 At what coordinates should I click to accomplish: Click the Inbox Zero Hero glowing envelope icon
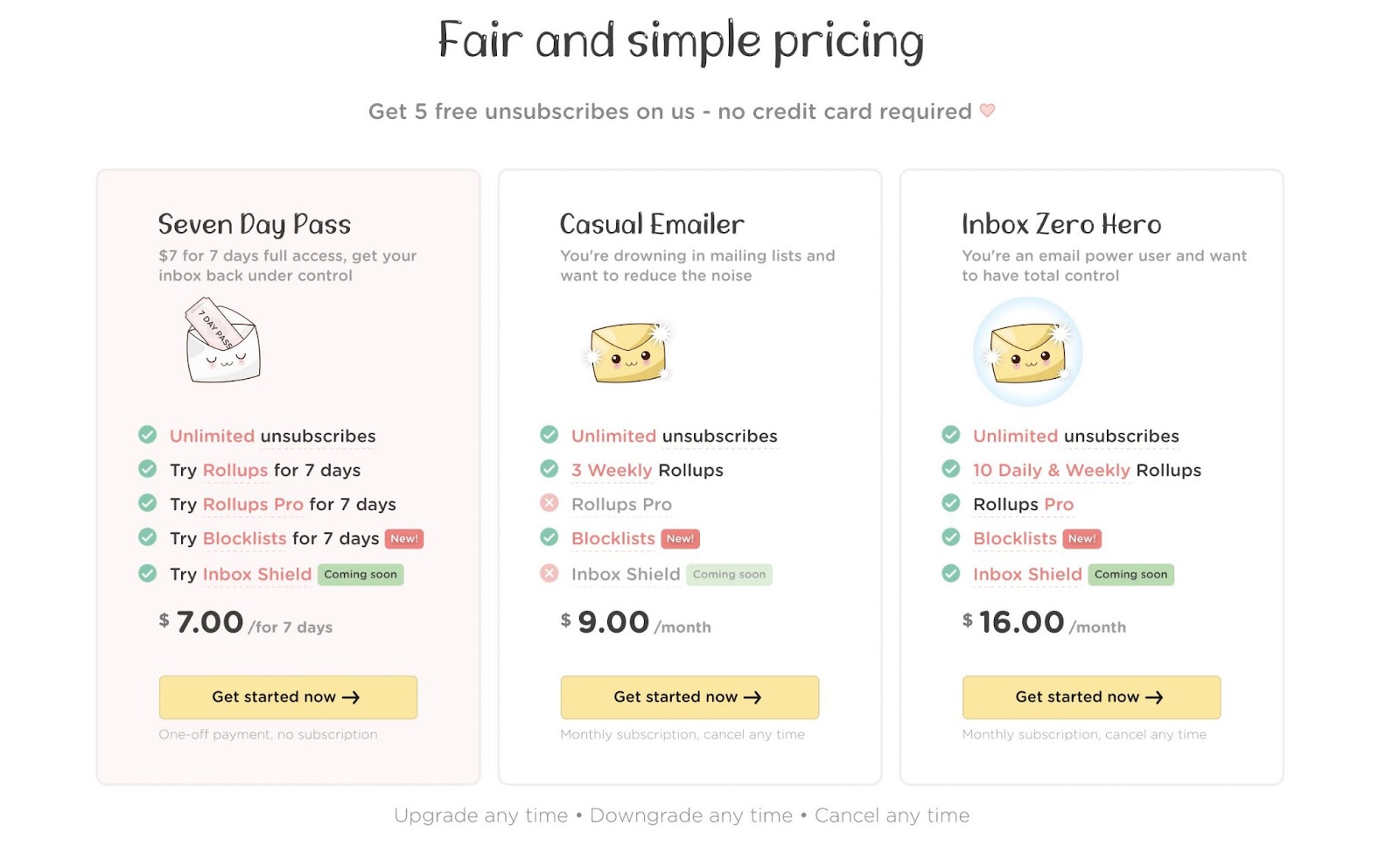coord(1028,352)
